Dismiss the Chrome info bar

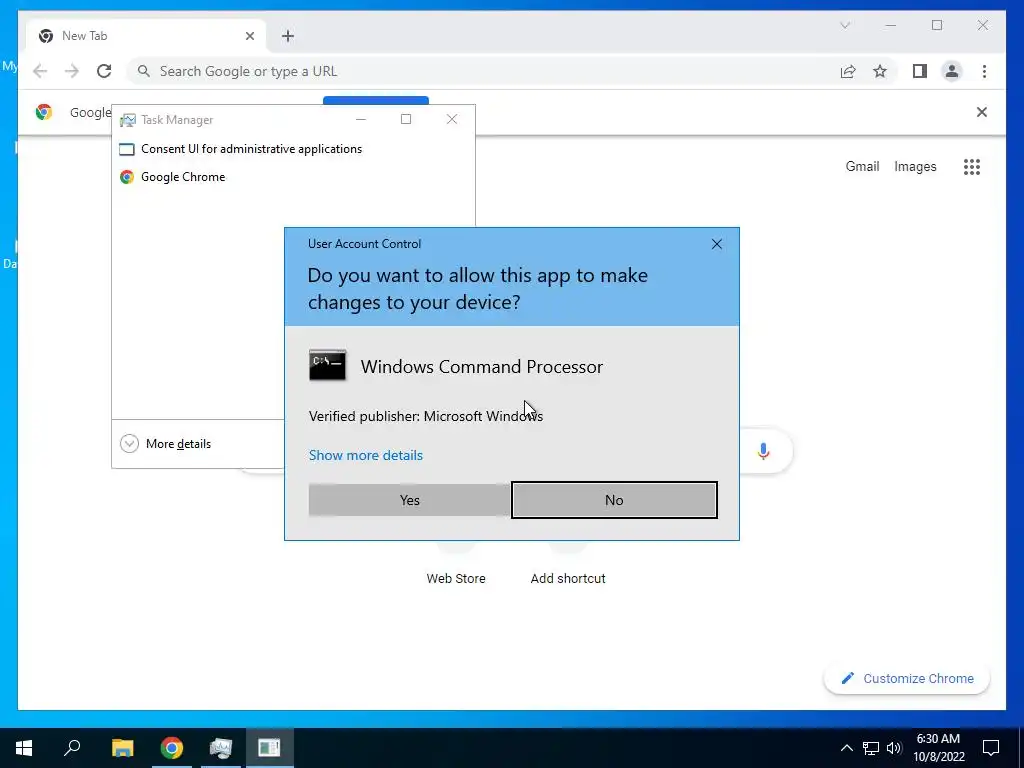(x=982, y=112)
